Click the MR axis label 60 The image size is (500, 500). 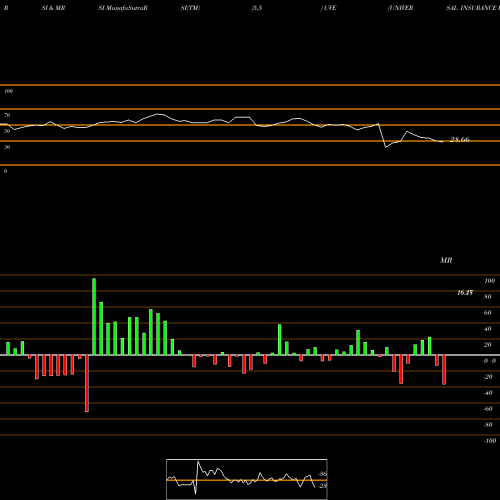point(488,313)
